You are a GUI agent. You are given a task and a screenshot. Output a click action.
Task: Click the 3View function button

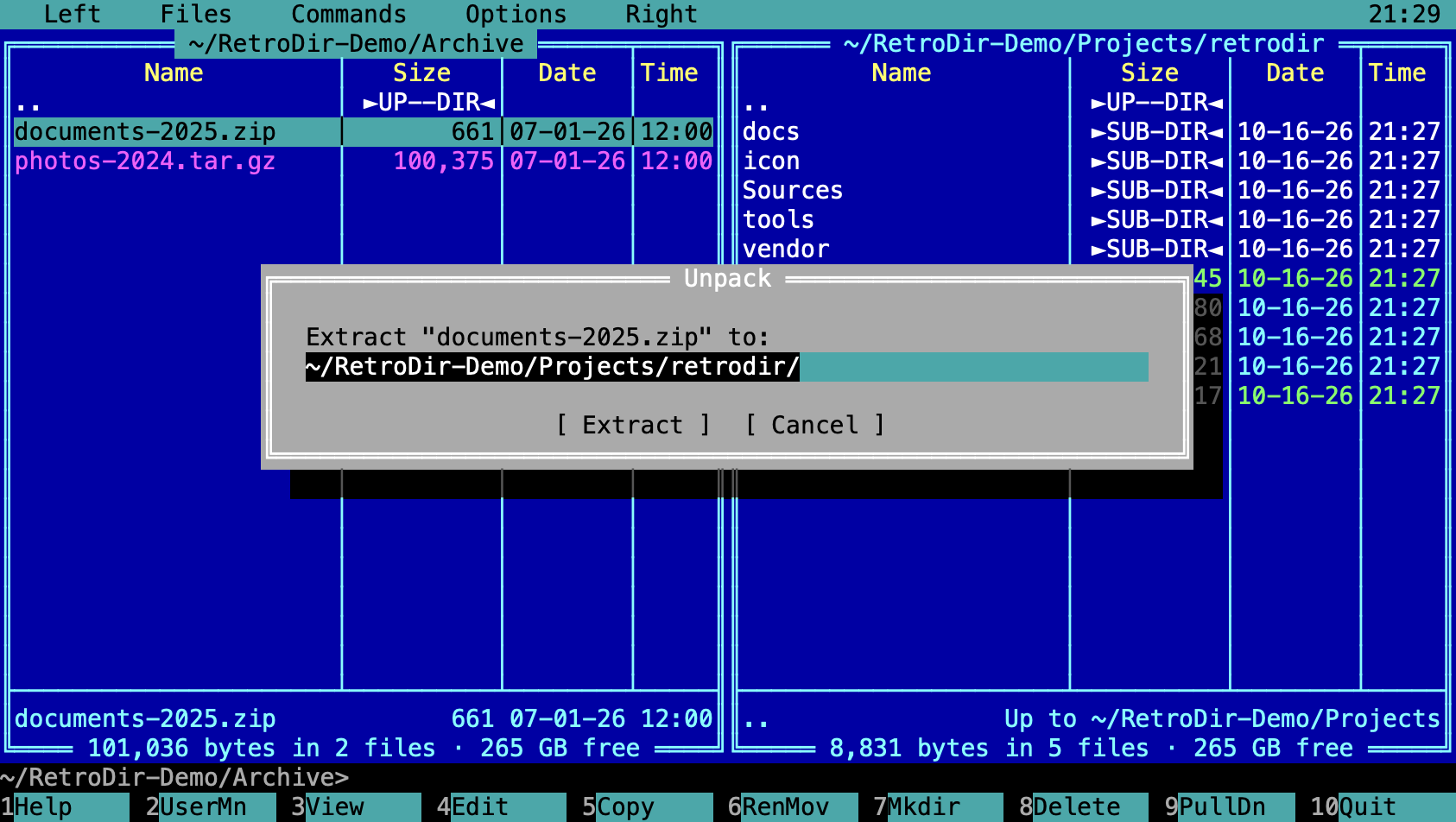point(356,806)
